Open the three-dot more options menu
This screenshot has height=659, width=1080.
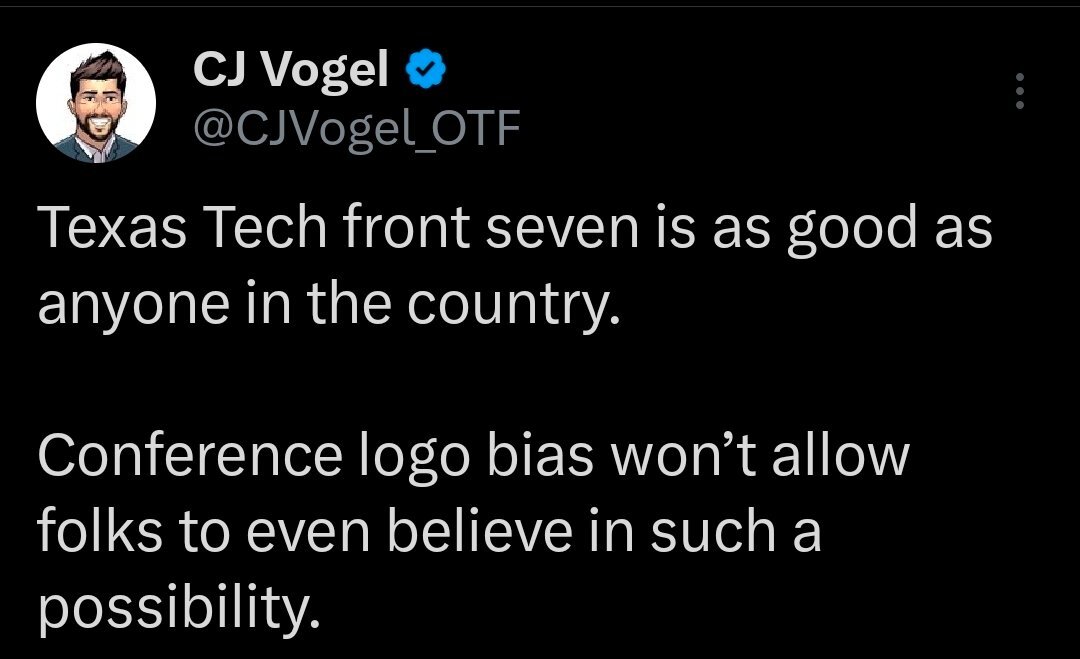1019,91
